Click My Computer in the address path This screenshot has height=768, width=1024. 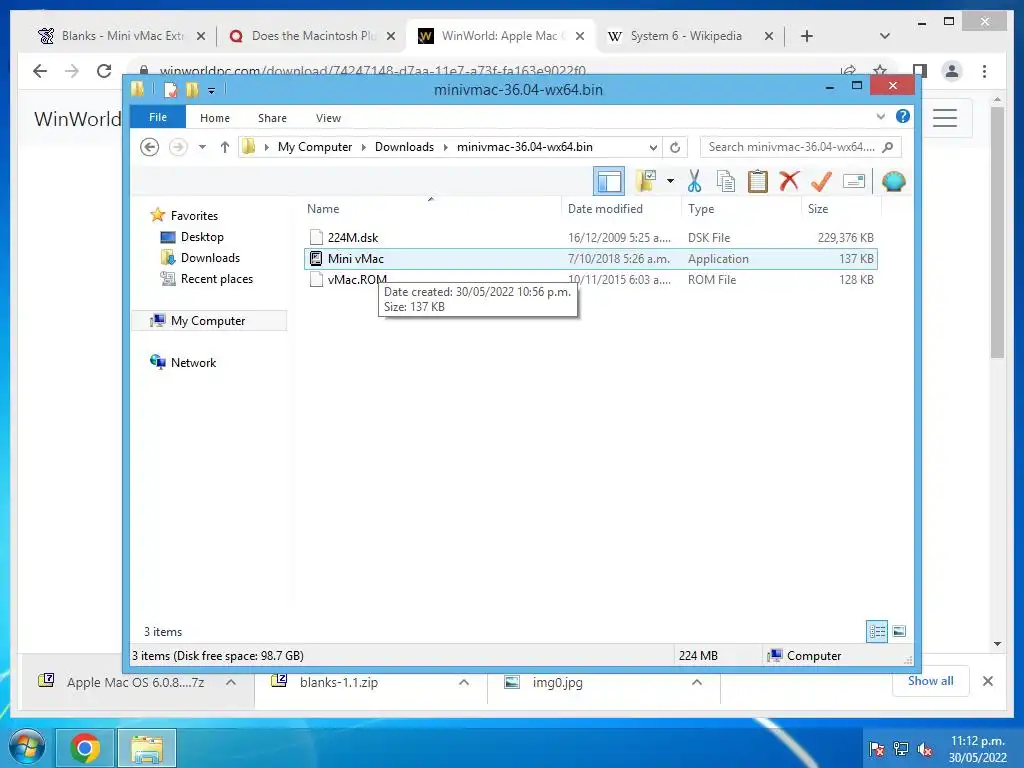[315, 147]
